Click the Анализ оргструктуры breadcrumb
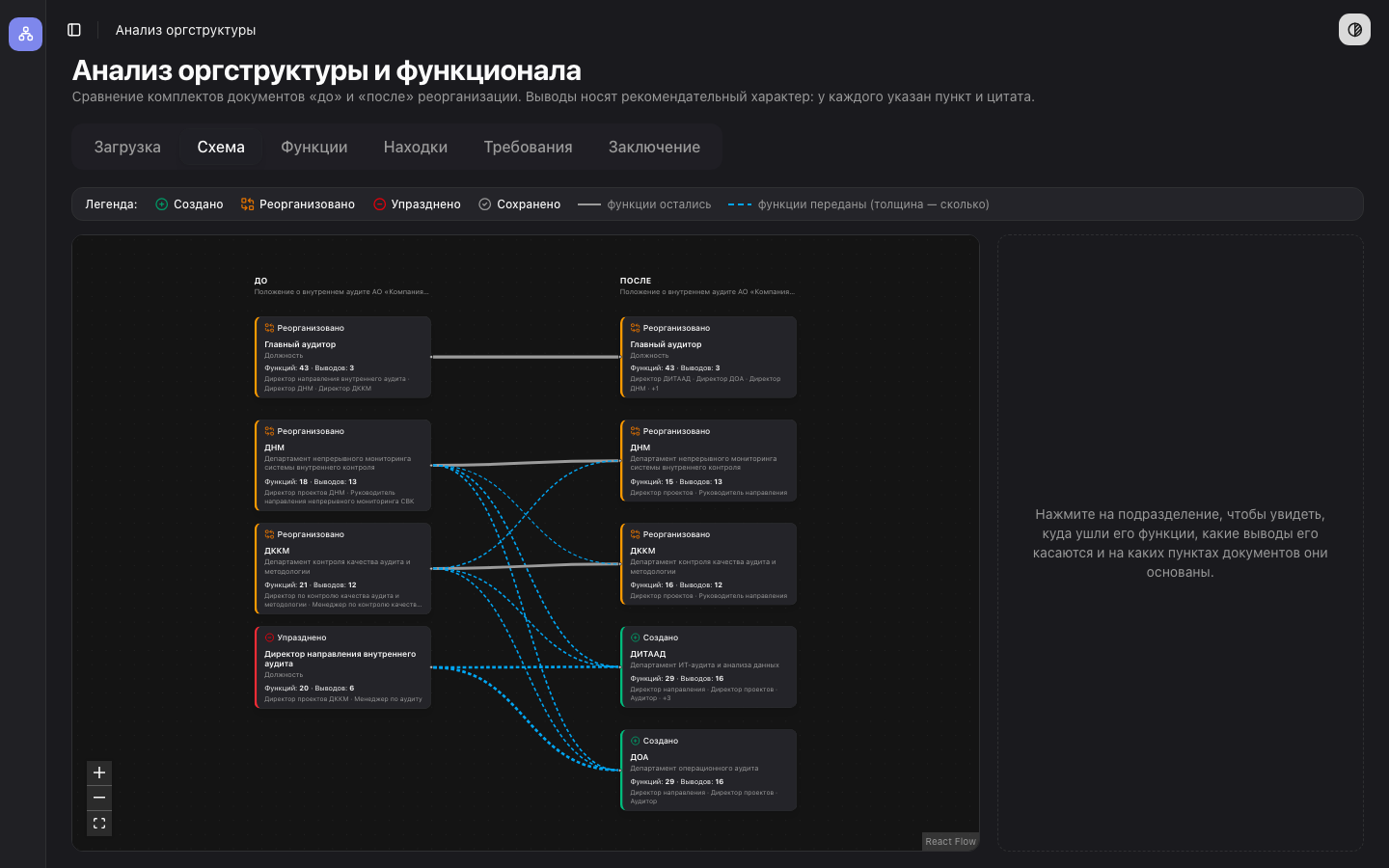Image resolution: width=1389 pixels, height=868 pixels. click(185, 30)
